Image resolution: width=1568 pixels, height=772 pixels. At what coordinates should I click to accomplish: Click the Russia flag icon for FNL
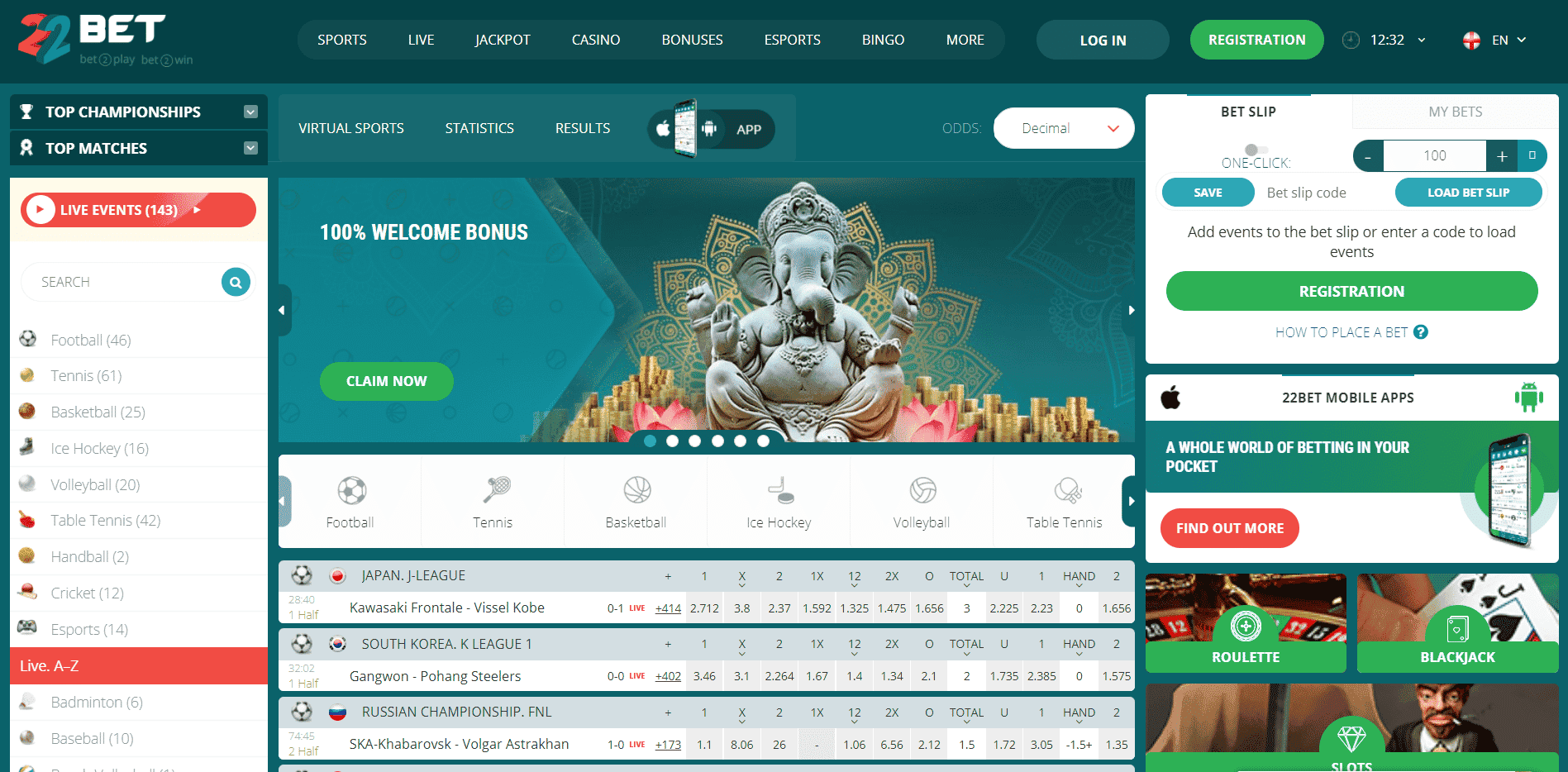337,712
